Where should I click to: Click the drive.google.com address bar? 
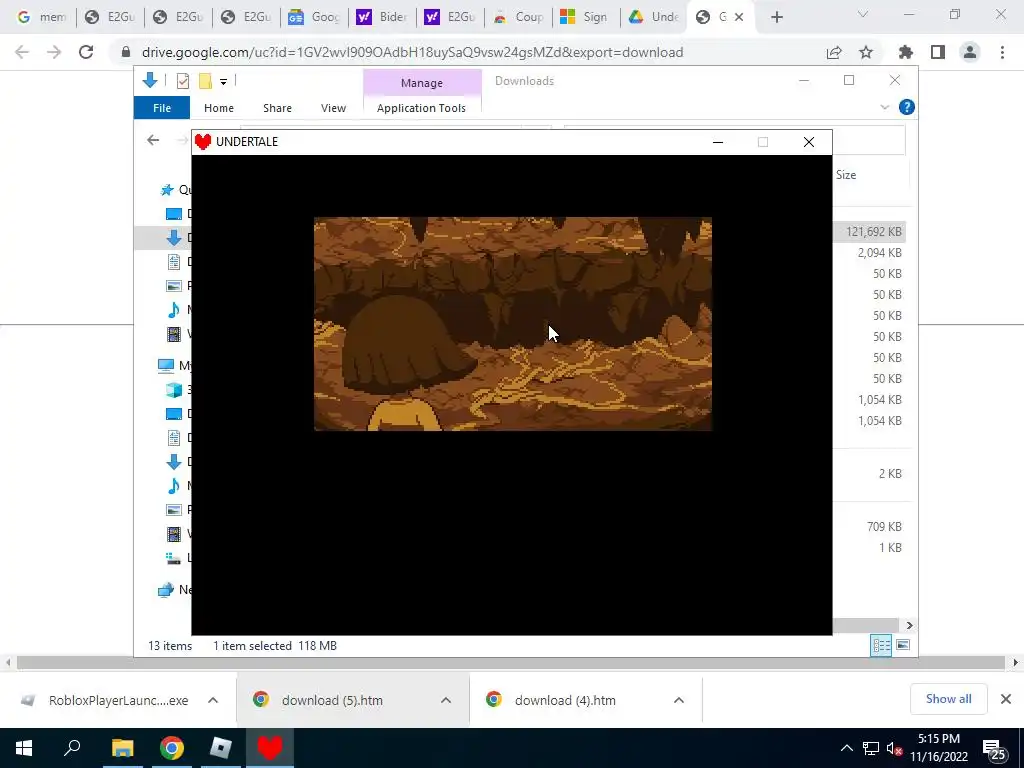pos(412,52)
